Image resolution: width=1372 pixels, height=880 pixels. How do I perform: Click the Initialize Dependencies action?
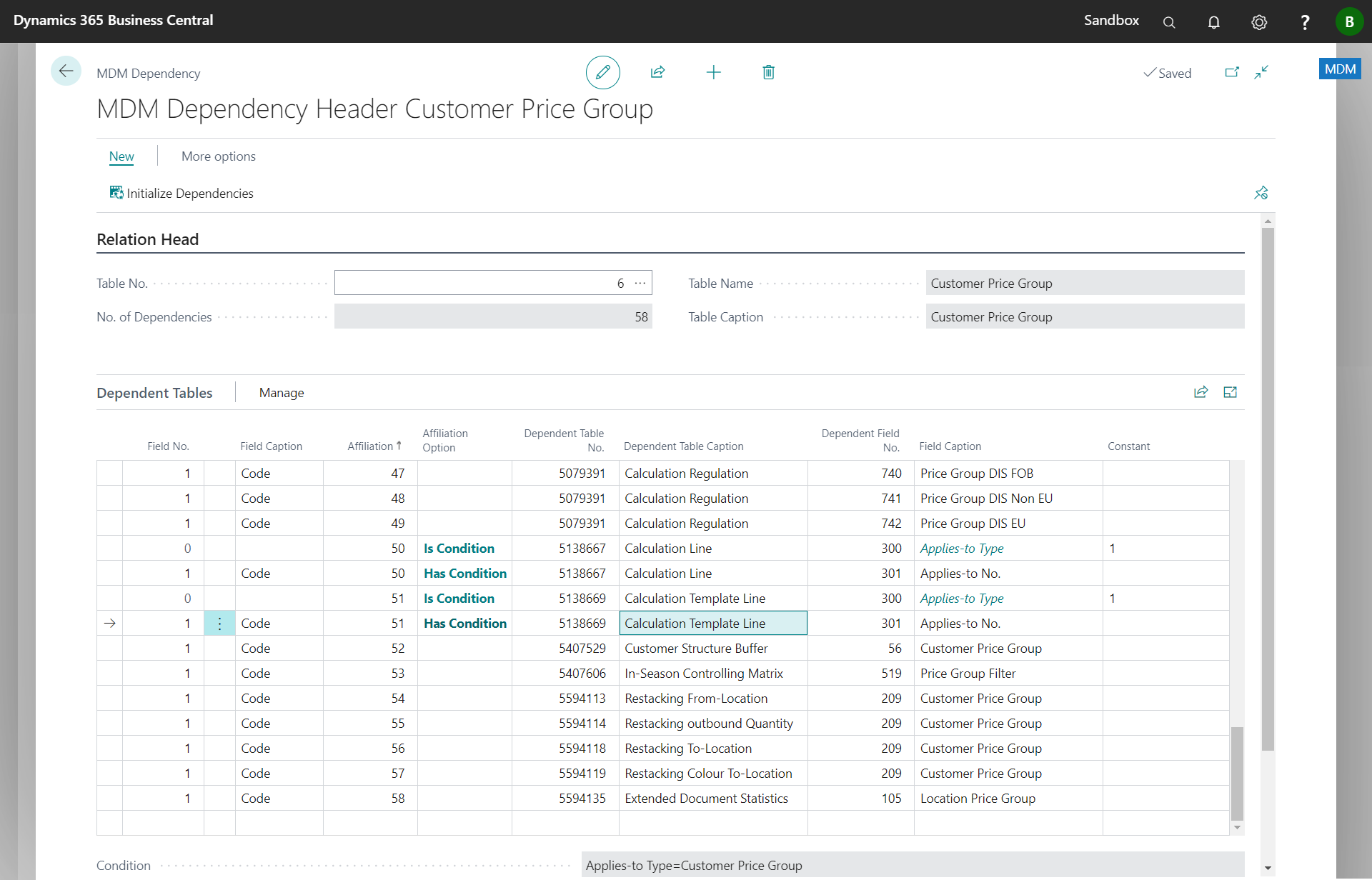click(182, 194)
